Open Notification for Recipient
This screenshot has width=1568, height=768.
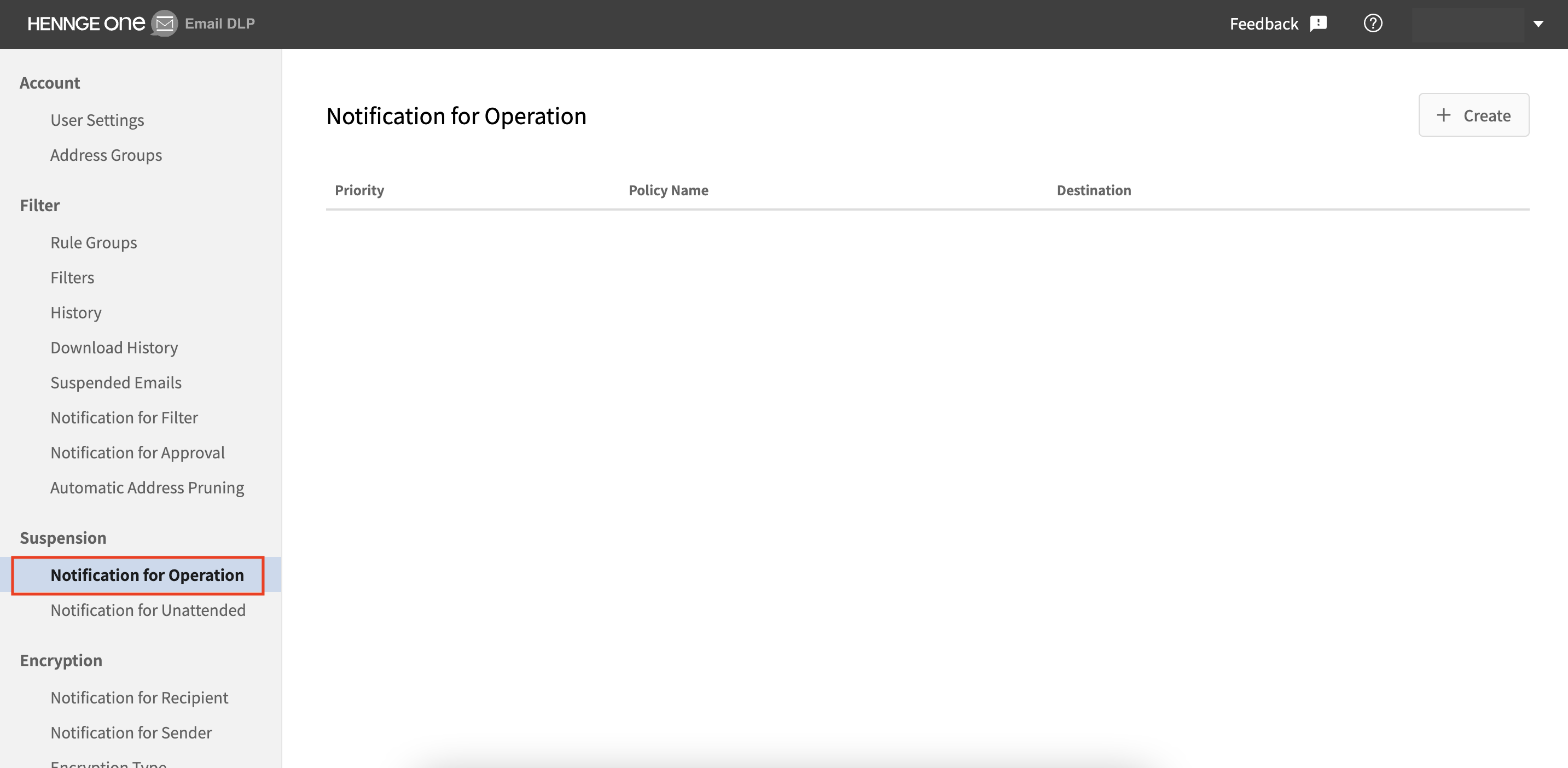(140, 697)
